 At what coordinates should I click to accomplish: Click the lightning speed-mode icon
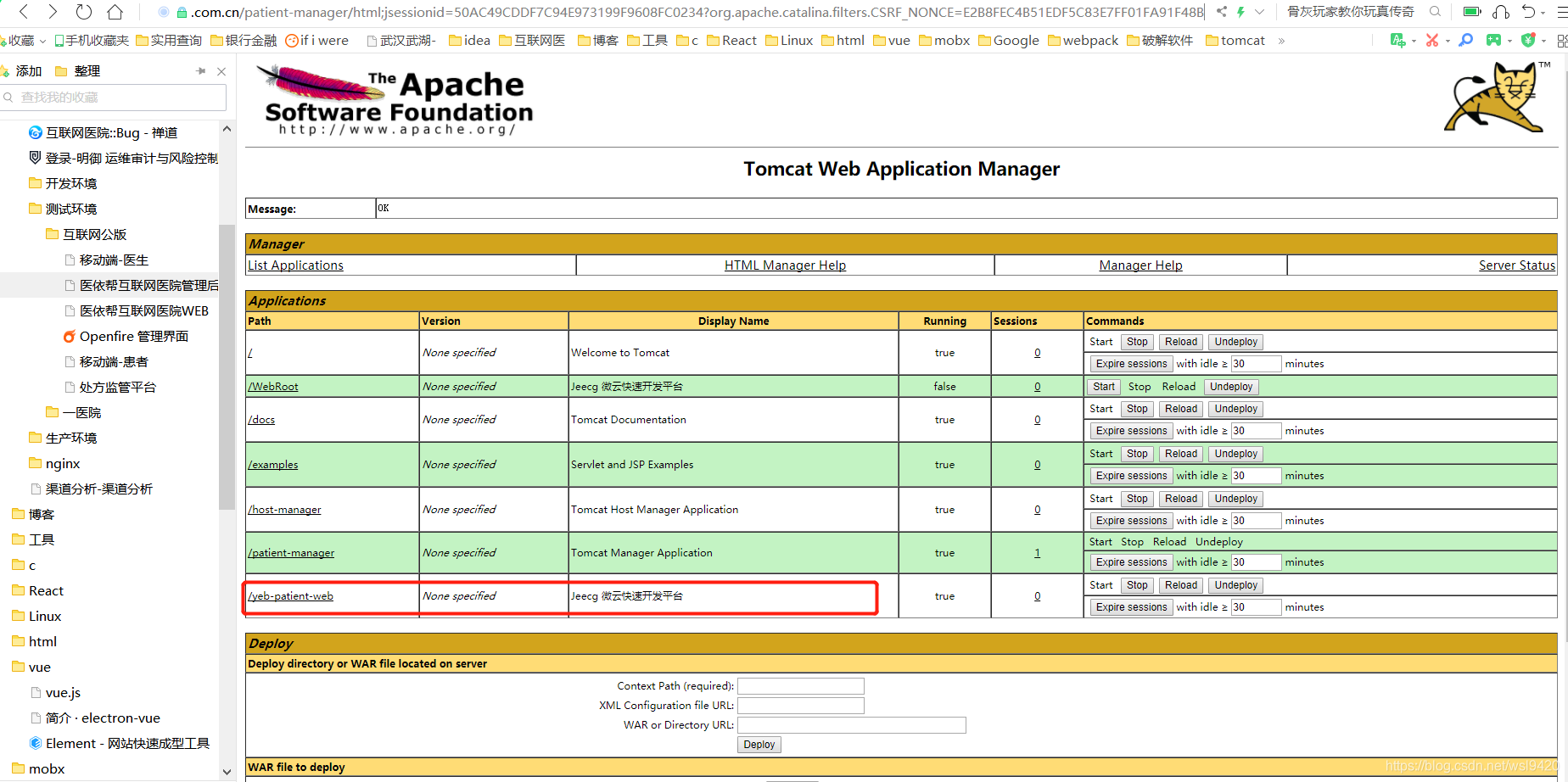1240,12
